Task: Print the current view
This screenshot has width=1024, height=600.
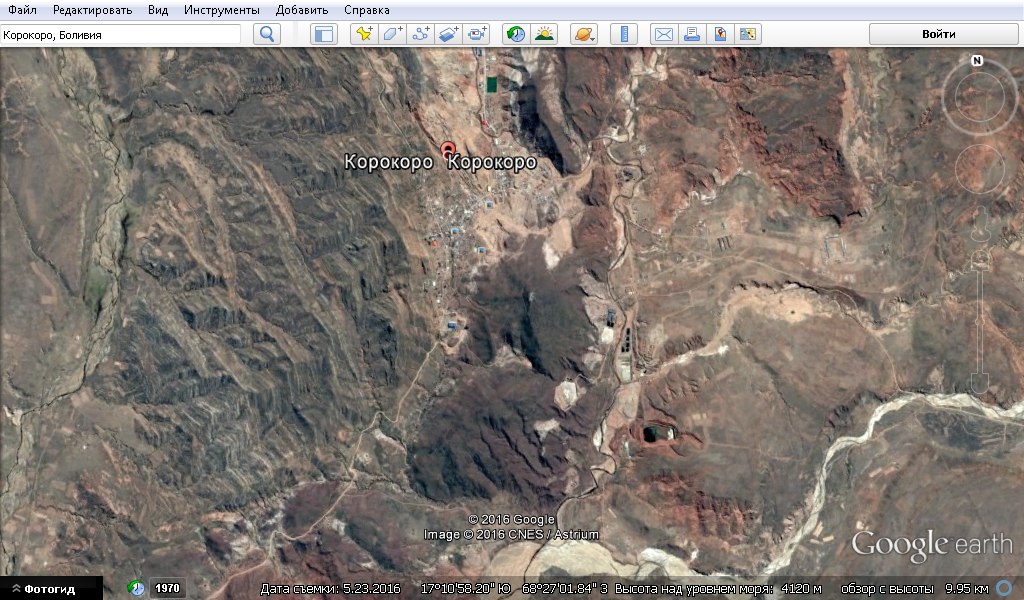Action: (x=692, y=34)
